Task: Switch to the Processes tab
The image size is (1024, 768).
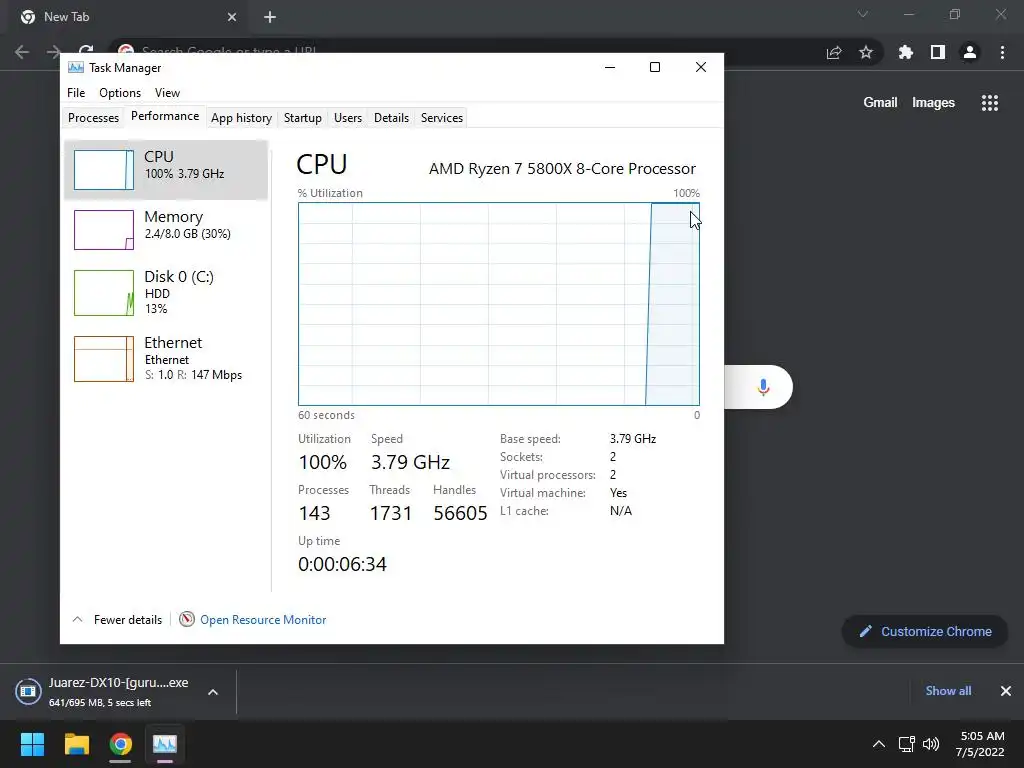Action: [93, 118]
